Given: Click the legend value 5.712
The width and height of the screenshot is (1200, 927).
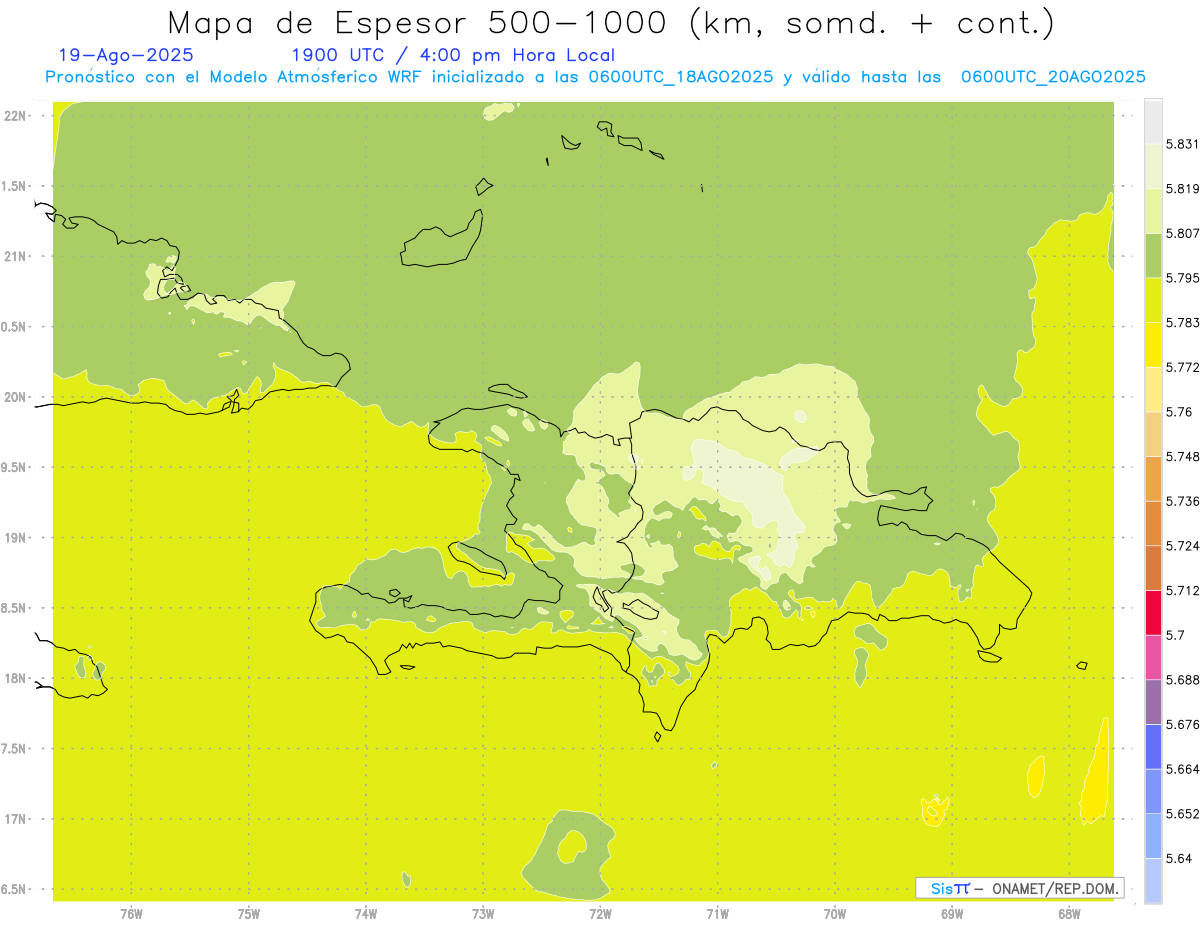Looking at the screenshot, I should click(x=1183, y=590).
